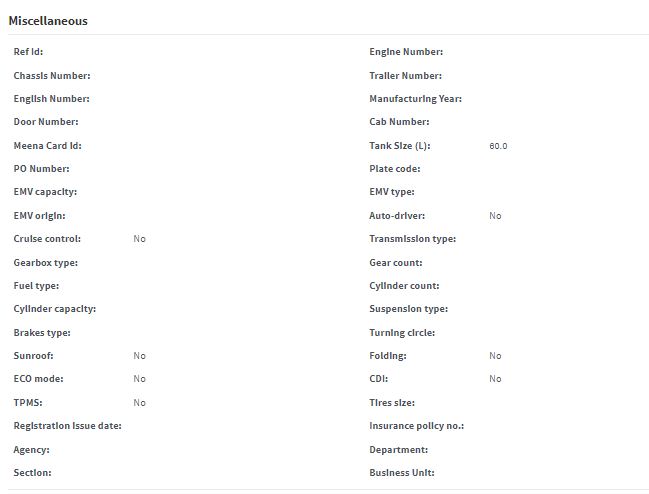
Task: Click the Tires size label
Action: (392, 403)
